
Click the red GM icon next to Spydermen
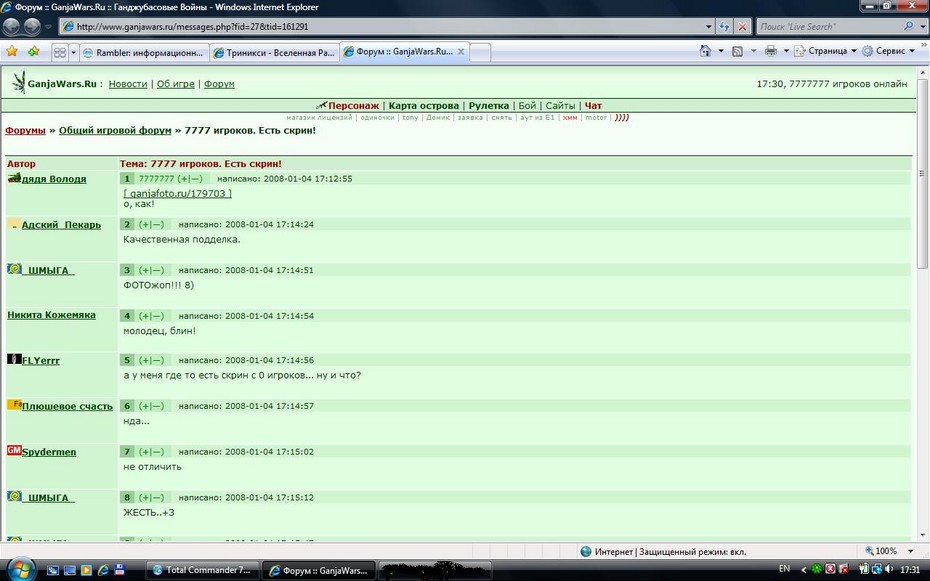click(14, 451)
